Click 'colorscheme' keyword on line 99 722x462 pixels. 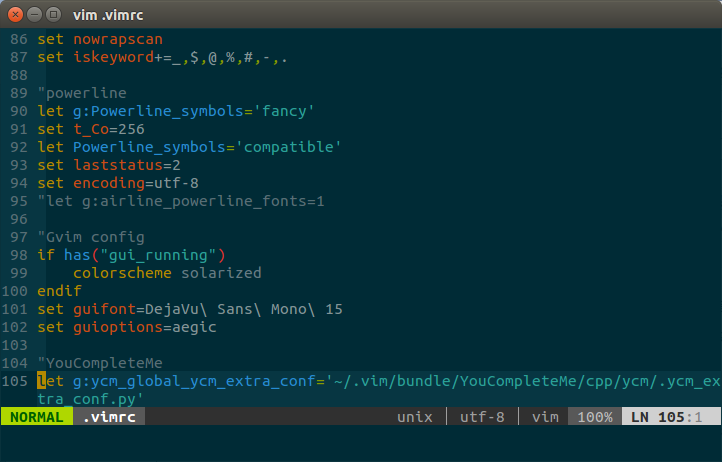pos(122,273)
